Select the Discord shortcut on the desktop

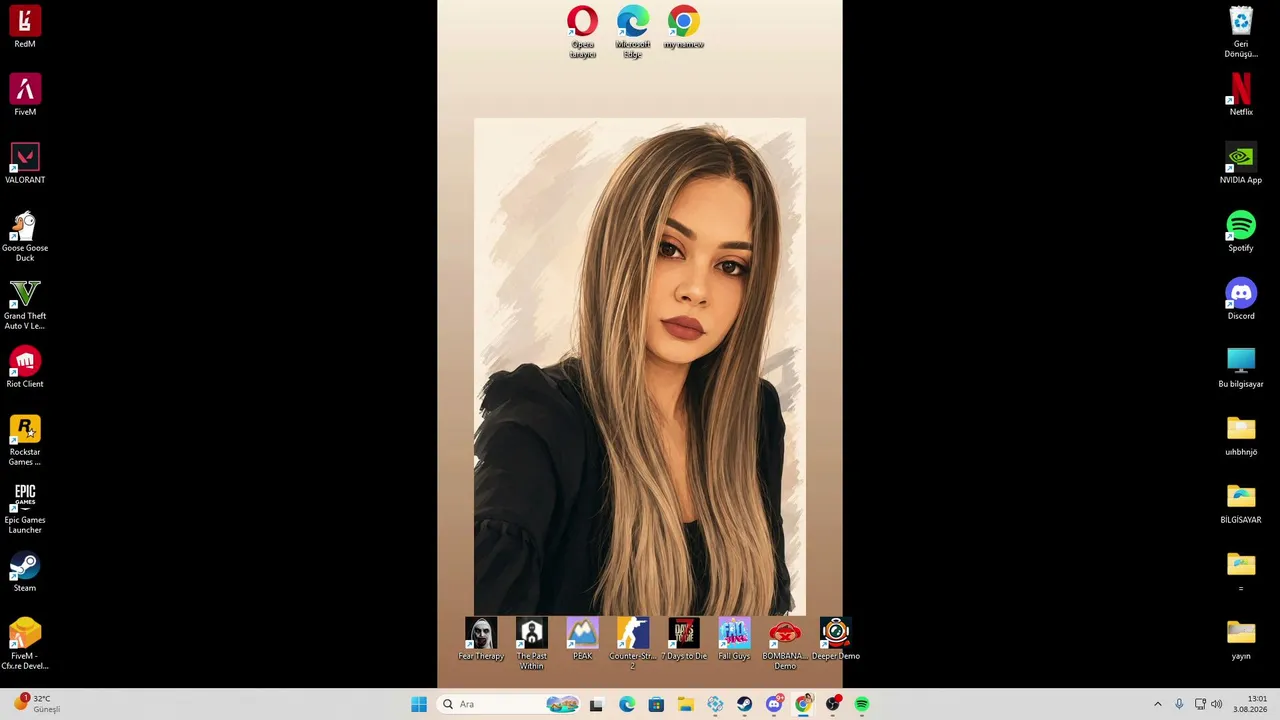coord(1241,299)
